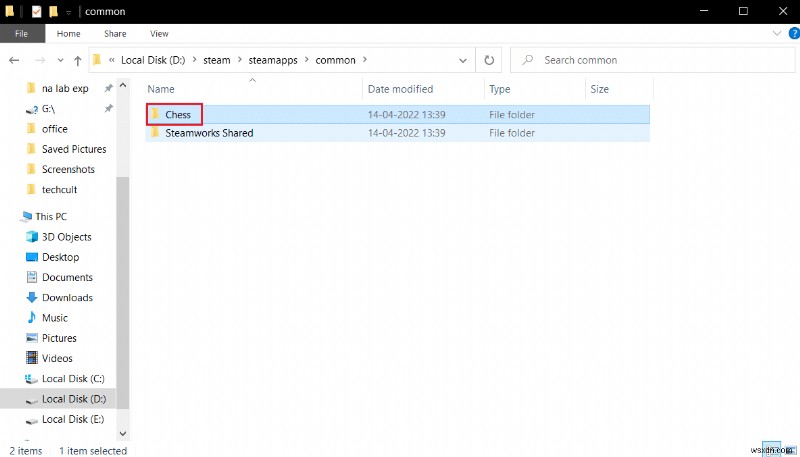Select the Steamworks Shared folder
This screenshot has height=457, width=800.
[397, 133]
